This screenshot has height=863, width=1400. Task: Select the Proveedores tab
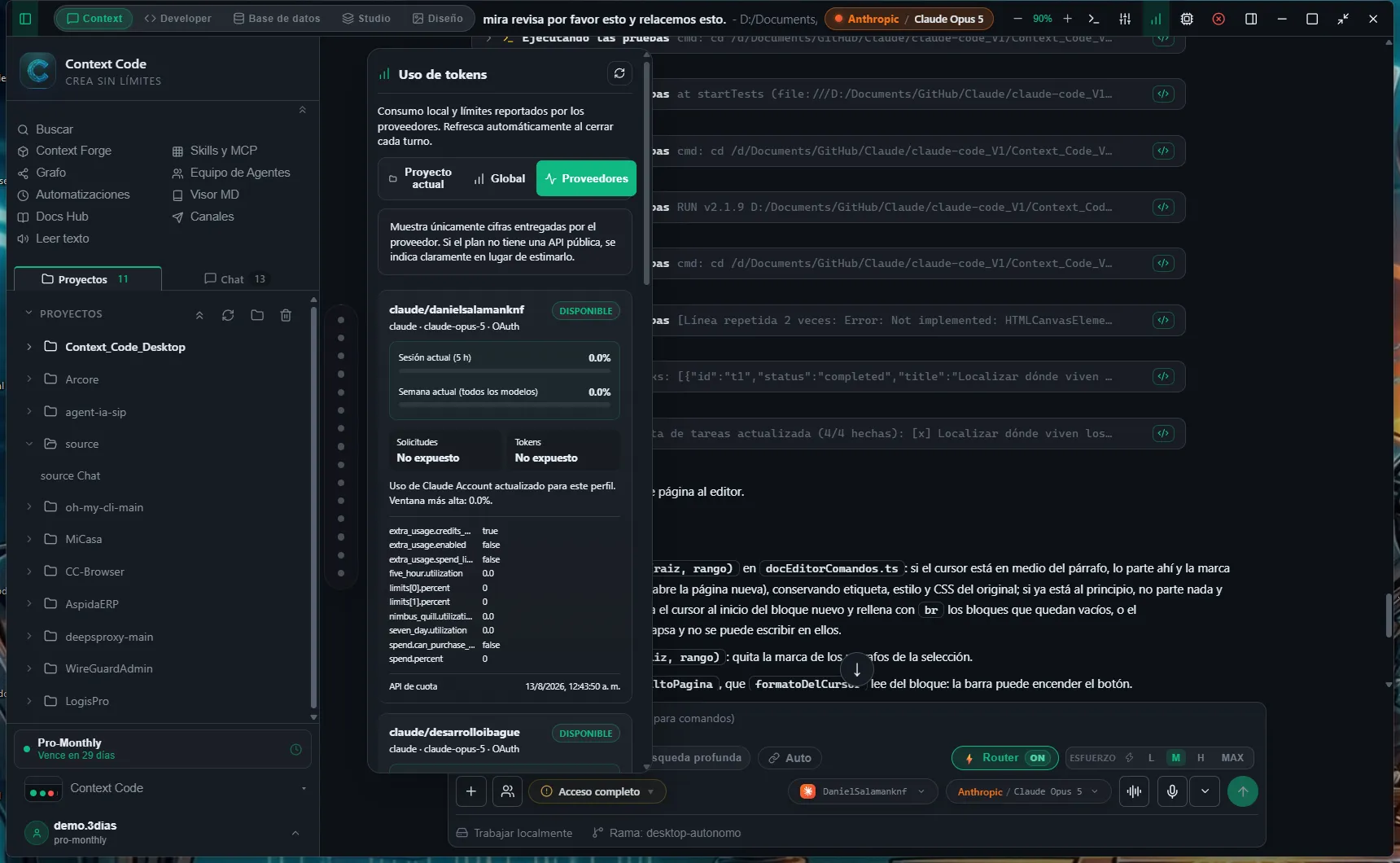tap(586, 178)
